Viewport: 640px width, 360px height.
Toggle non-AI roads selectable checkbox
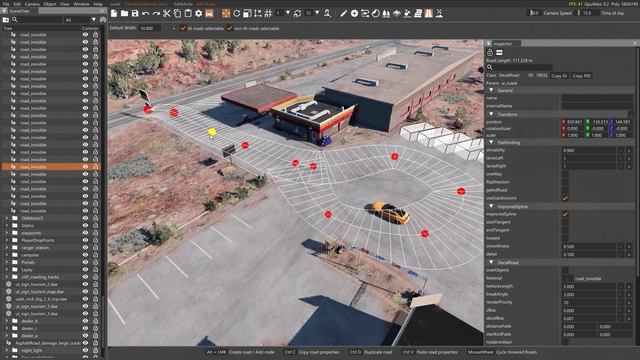(x=229, y=28)
